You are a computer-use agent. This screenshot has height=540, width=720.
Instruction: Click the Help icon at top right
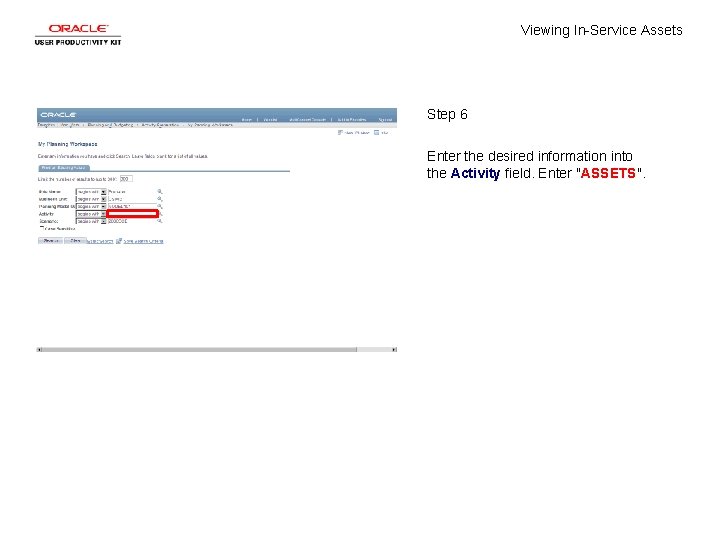point(377,132)
